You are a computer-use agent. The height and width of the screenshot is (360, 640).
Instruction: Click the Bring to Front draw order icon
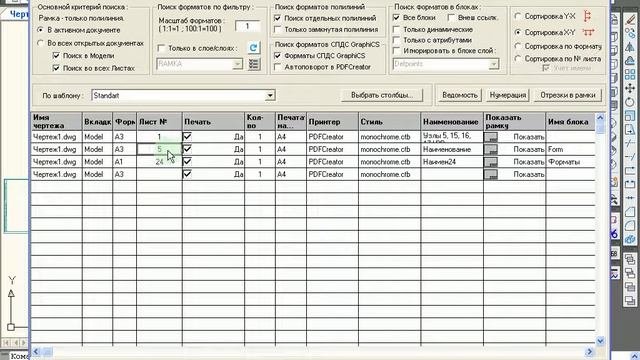[x=630, y=259]
